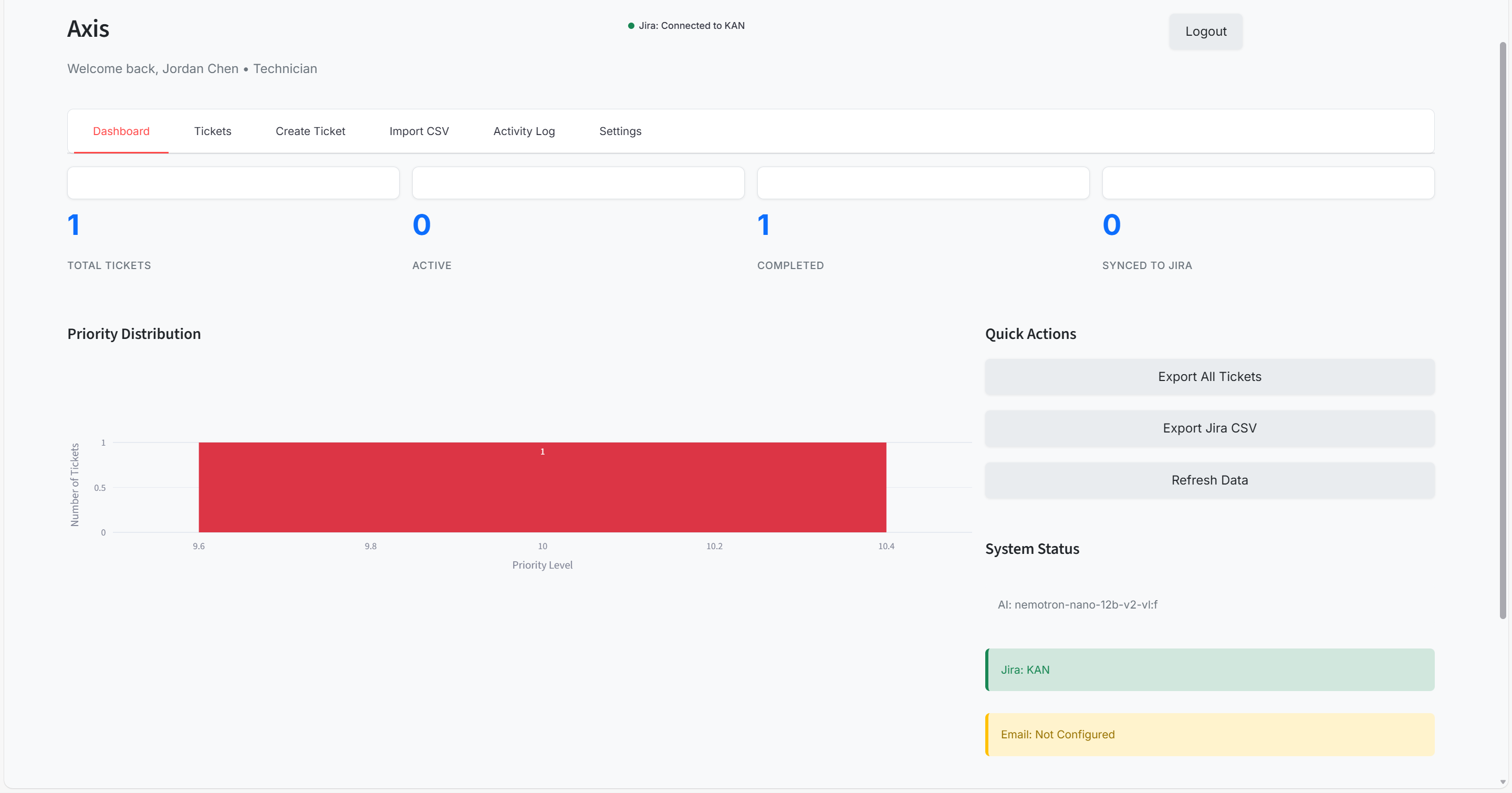This screenshot has height=793, width=1512.
Task: Click the Synced to Jira count
Action: pyautogui.click(x=1111, y=225)
